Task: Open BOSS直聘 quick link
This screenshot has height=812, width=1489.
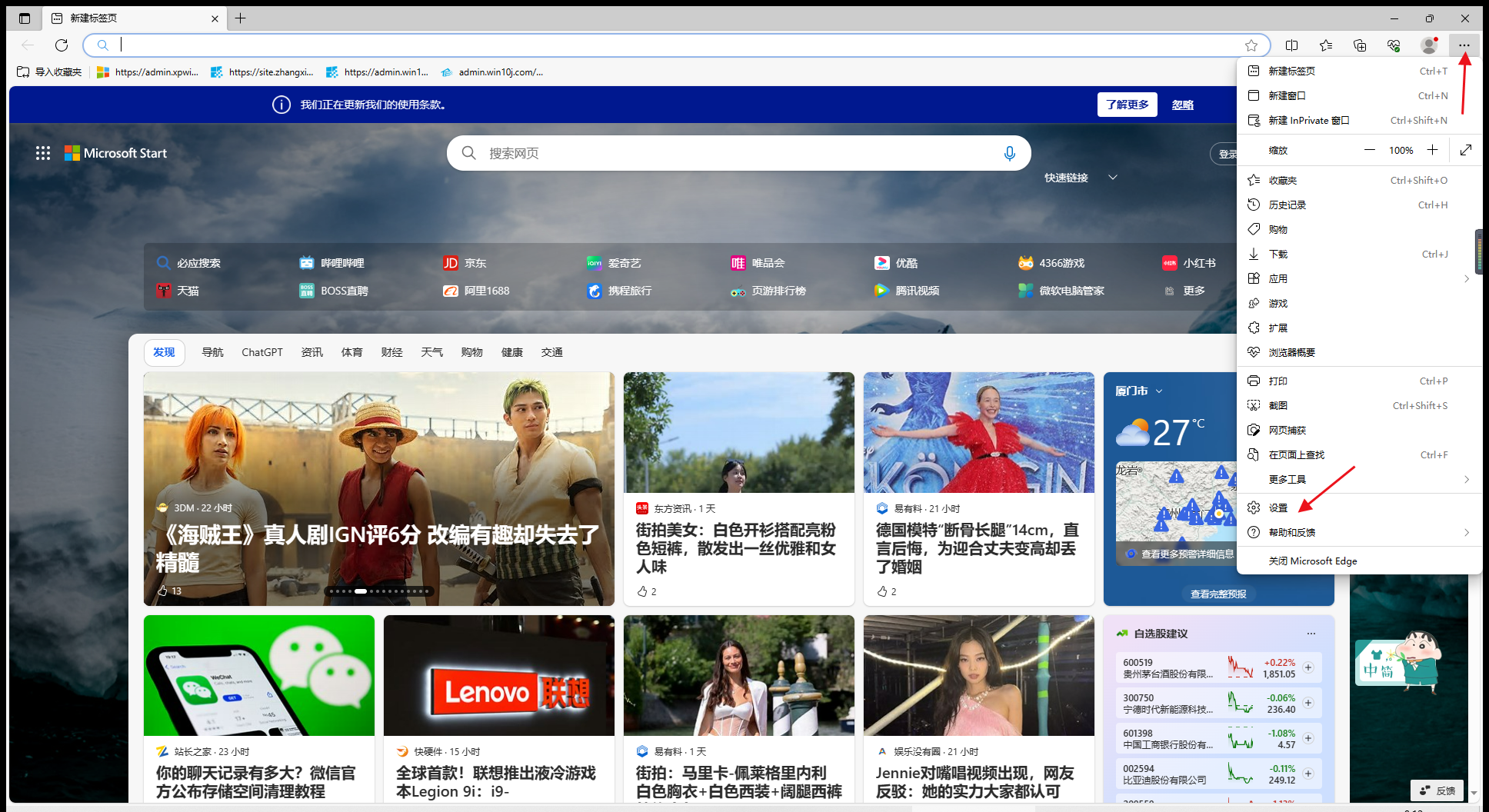Action: click(x=334, y=291)
